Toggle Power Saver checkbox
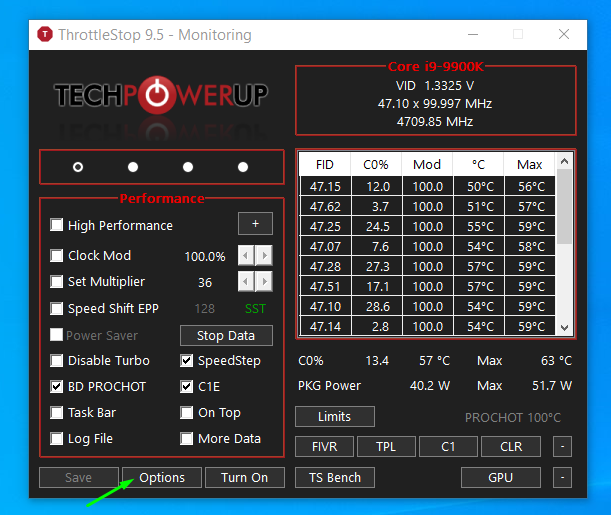The image size is (611, 515). point(57,335)
